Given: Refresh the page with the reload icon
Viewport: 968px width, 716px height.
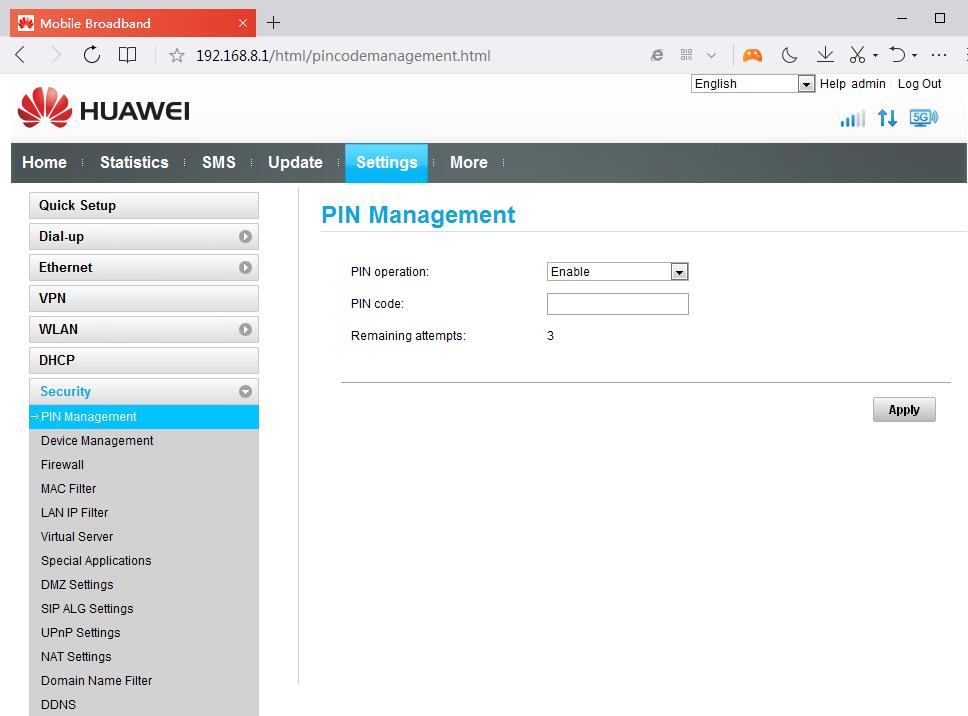Looking at the screenshot, I should point(92,55).
